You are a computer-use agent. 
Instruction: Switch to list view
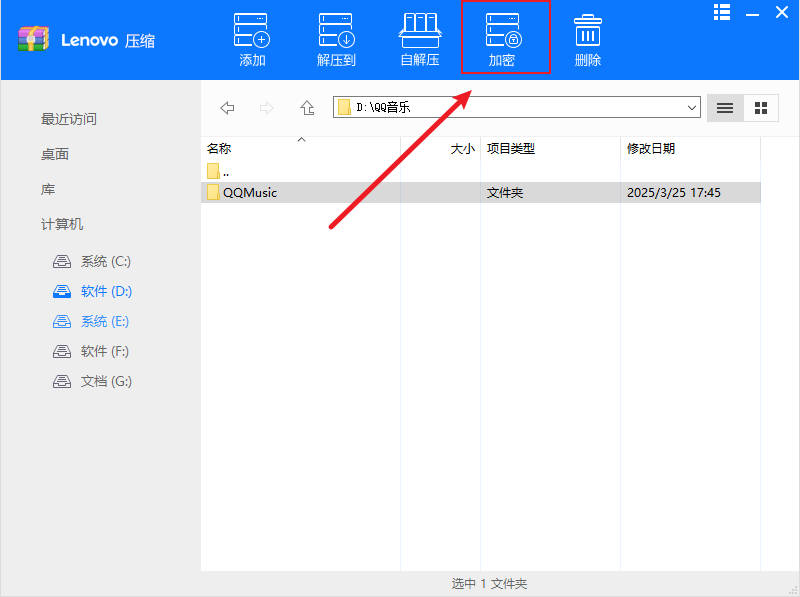point(725,107)
